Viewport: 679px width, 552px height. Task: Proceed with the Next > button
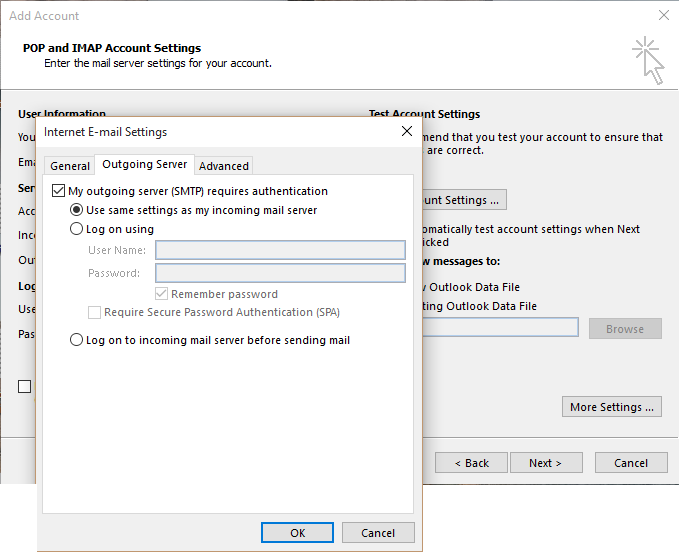point(546,463)
